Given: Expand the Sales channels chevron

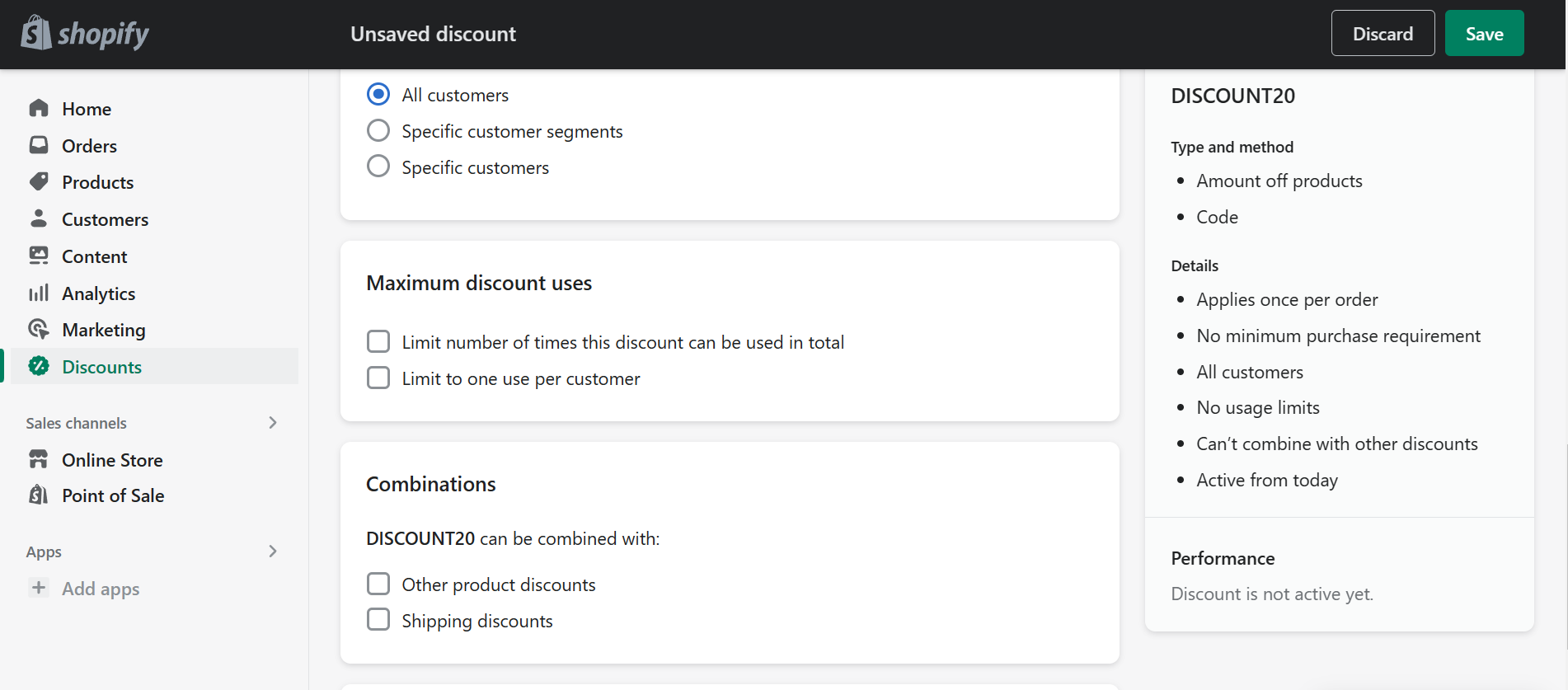Looking at the screenshot, I should pyautogui.click(x=273, y=423).
